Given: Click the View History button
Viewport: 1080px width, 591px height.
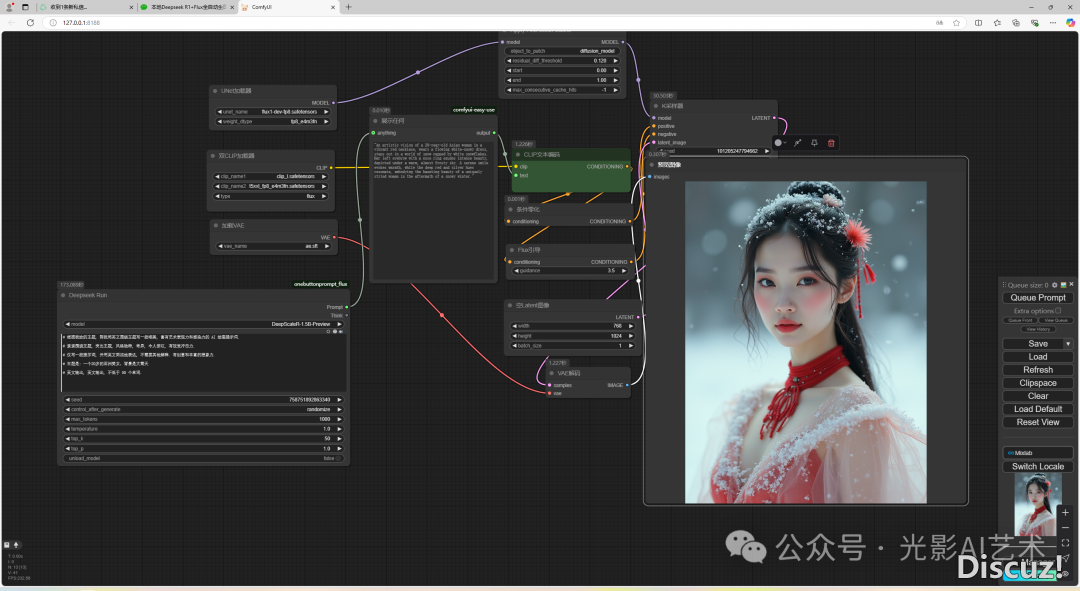Looking at the screenshot, I should pos(1037,329).
